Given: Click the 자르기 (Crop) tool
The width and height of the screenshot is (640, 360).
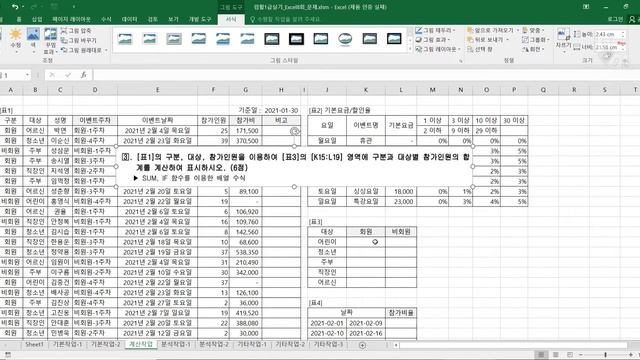Looking at the screenshot, I should (x=563, y=39).
